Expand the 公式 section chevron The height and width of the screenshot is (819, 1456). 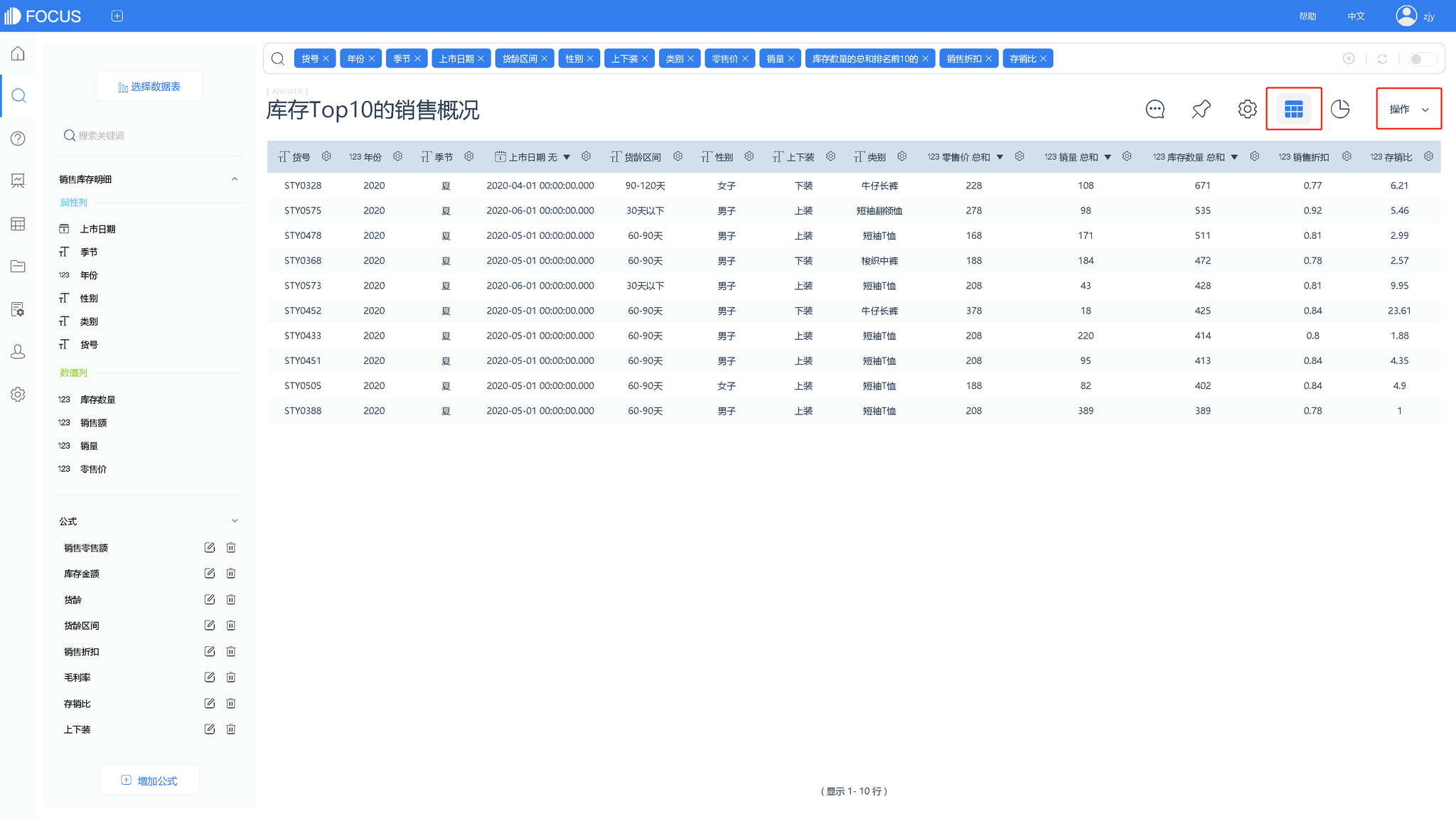click(x=235, y=521)
